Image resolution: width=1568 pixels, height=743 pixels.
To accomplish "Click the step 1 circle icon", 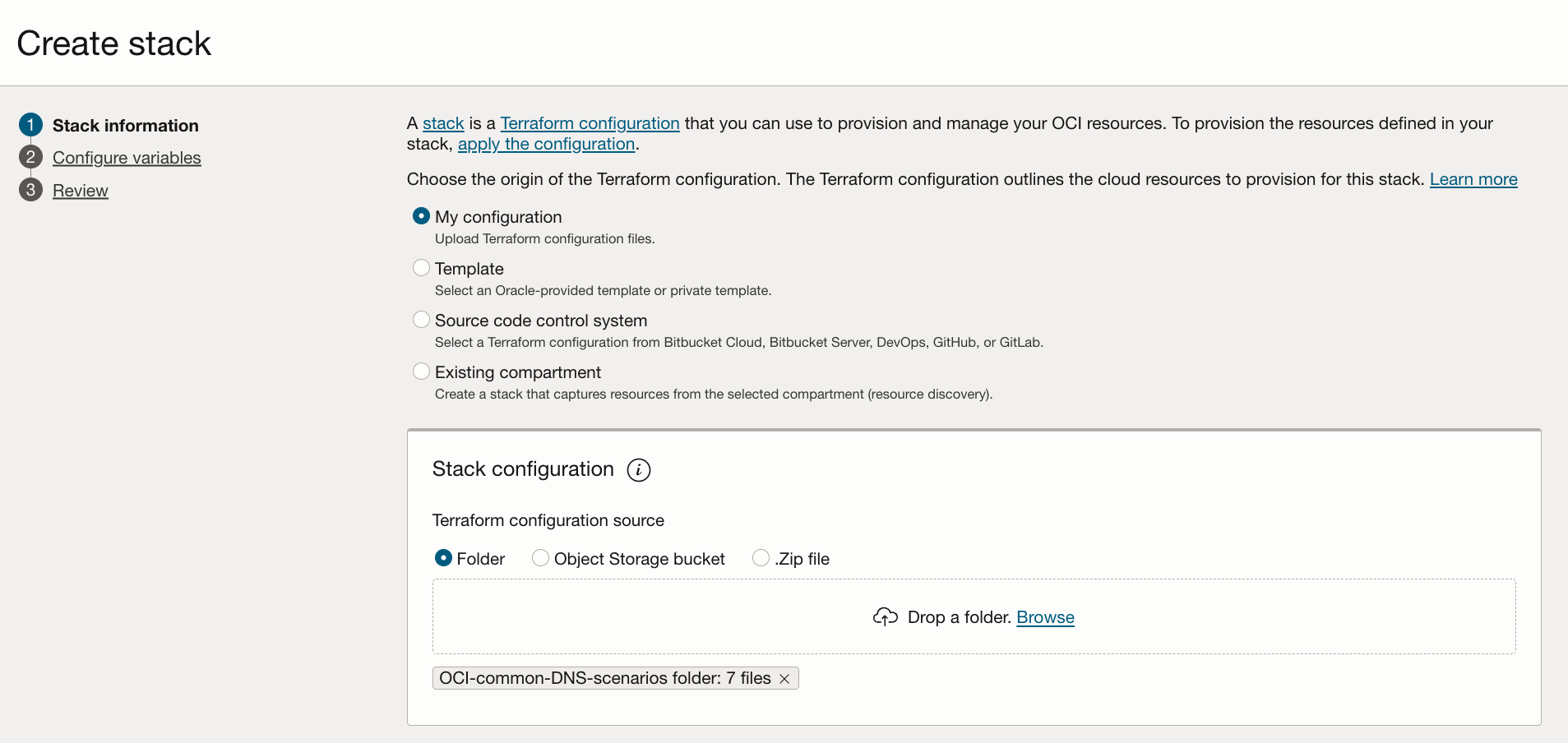I will coord(30,125).
